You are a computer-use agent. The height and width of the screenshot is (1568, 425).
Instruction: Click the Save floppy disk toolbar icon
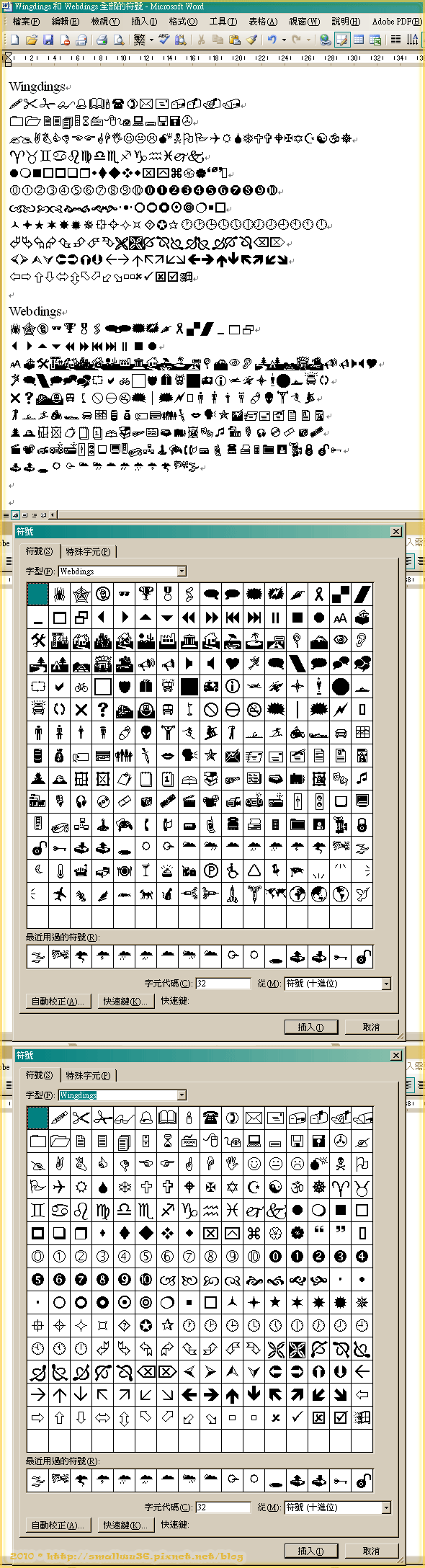pyautogui.click(x=48, y=40)
